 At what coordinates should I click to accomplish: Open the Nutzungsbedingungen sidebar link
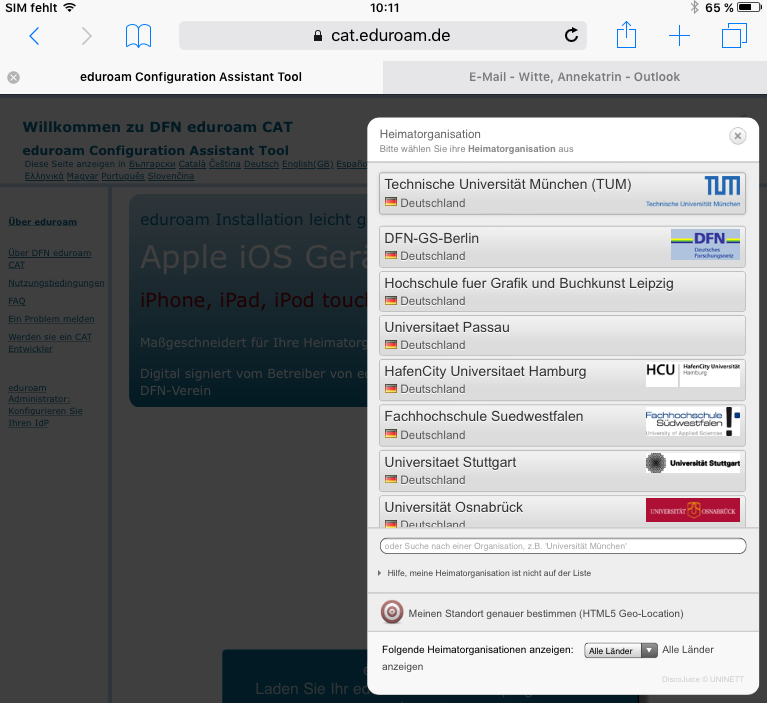pos(56,283)
